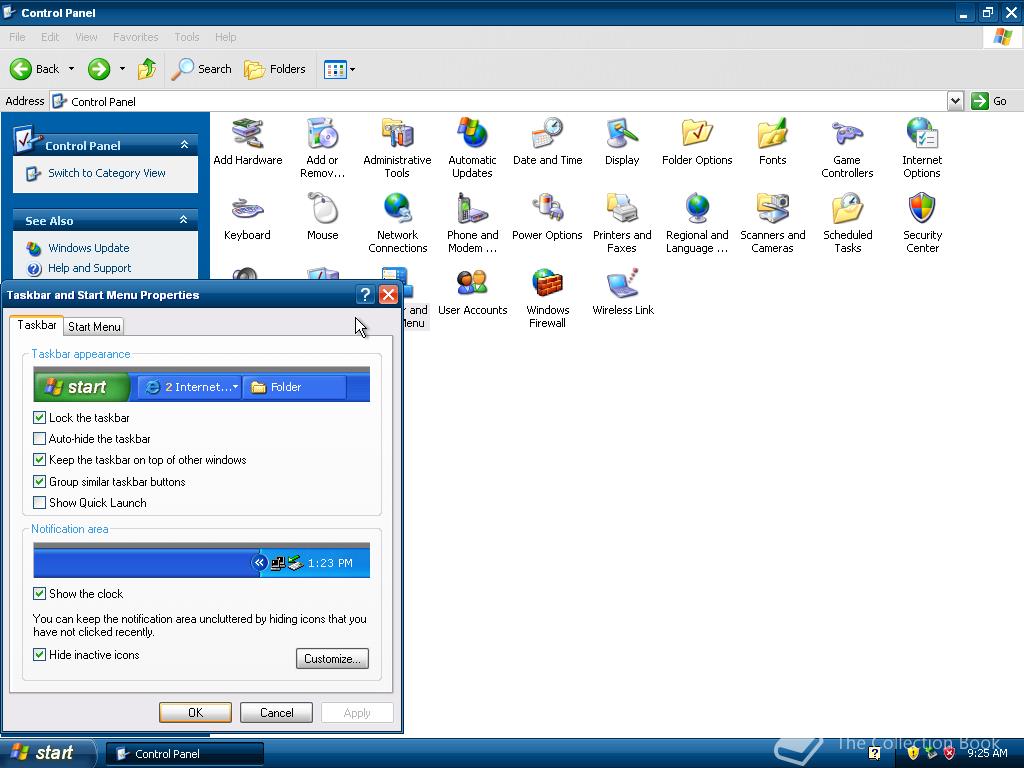Toggle Group similar taskbar buttons
Screen dimensions: 1024x768
point(39,481)
